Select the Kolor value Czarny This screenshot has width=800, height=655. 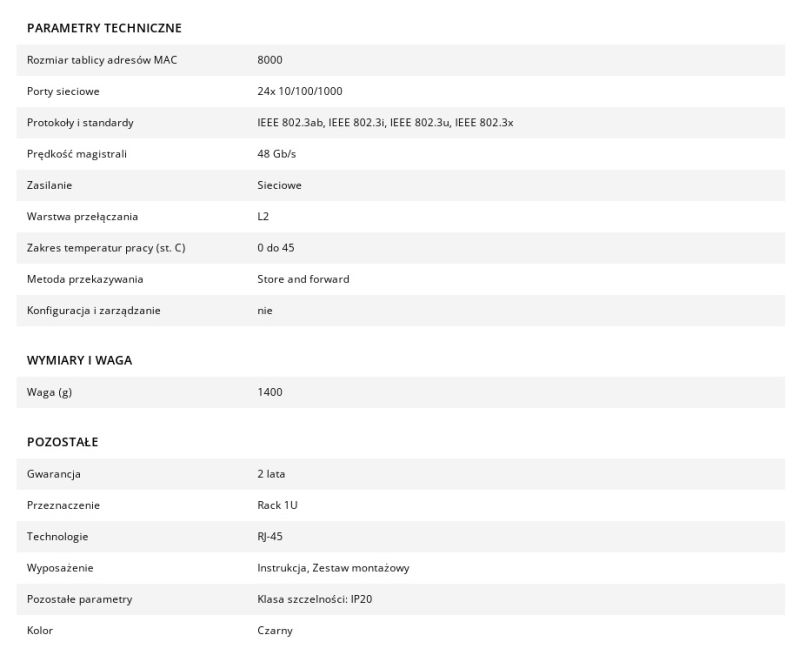pyautogui.click(x=274, y=631)
